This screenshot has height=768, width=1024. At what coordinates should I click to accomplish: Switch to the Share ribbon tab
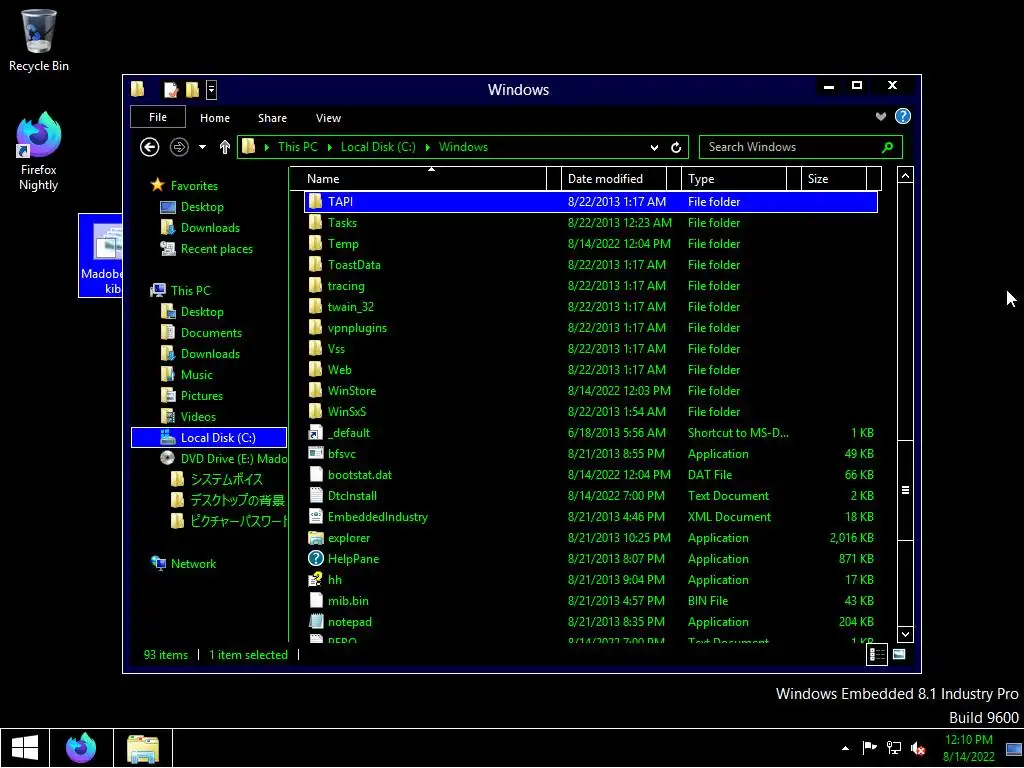pyautogui.click(x=272, y=118)
